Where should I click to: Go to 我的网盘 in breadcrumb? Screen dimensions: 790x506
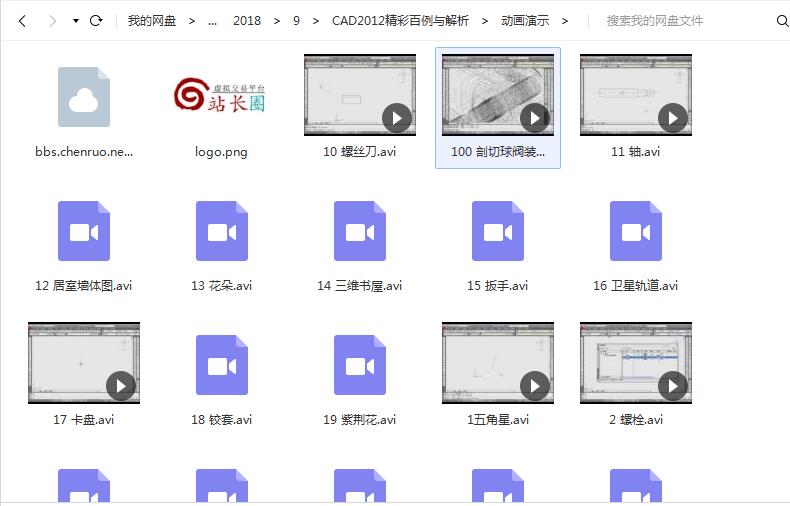(x=151, y=21)
